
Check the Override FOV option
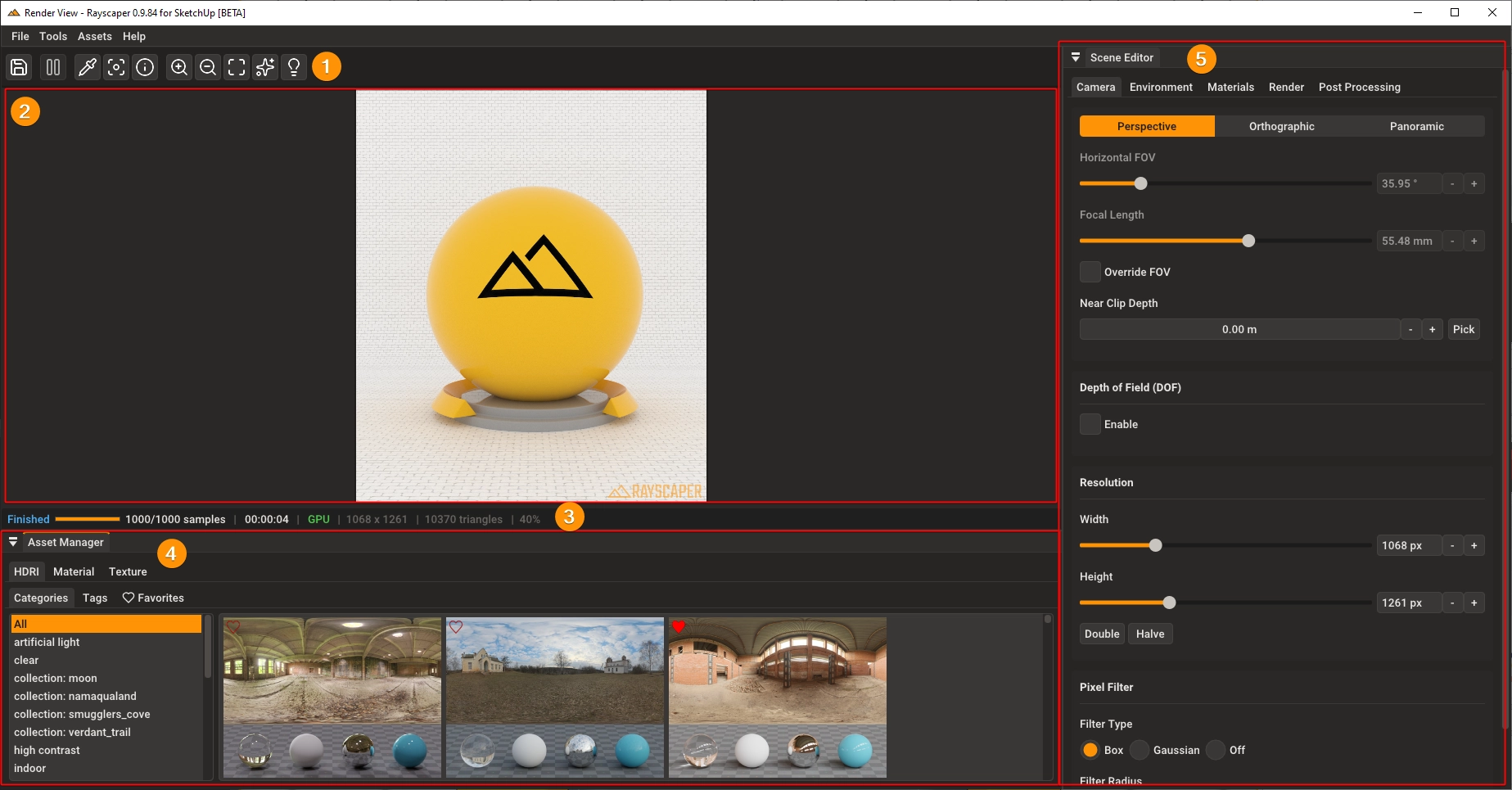click(x=1090, y=271)
